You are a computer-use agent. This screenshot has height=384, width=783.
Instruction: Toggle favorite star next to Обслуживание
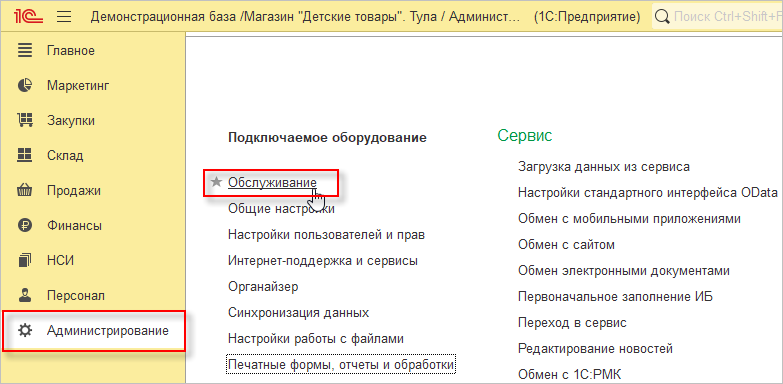(216, 182)
